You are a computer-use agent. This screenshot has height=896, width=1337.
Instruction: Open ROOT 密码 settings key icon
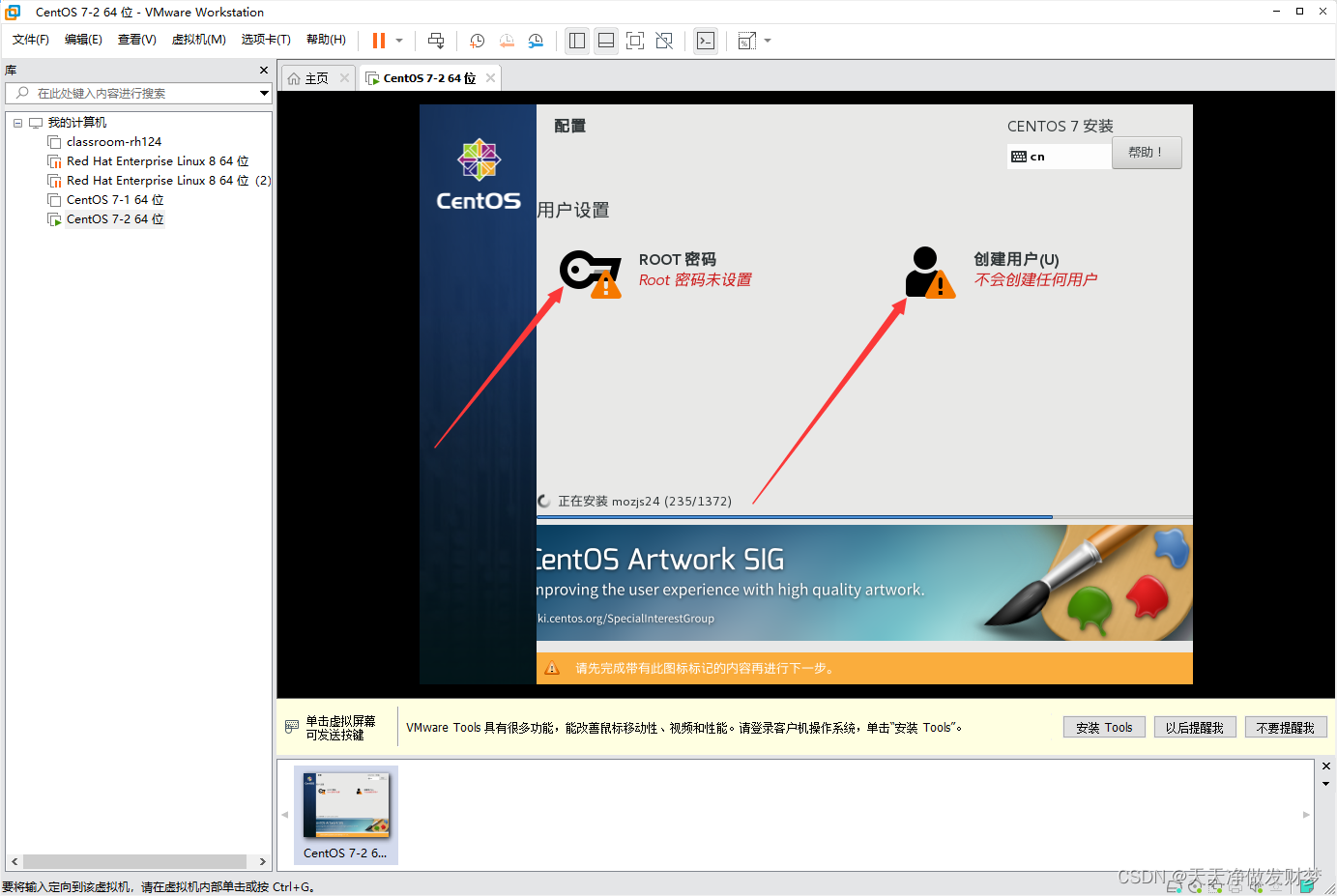tap(591, 274)
